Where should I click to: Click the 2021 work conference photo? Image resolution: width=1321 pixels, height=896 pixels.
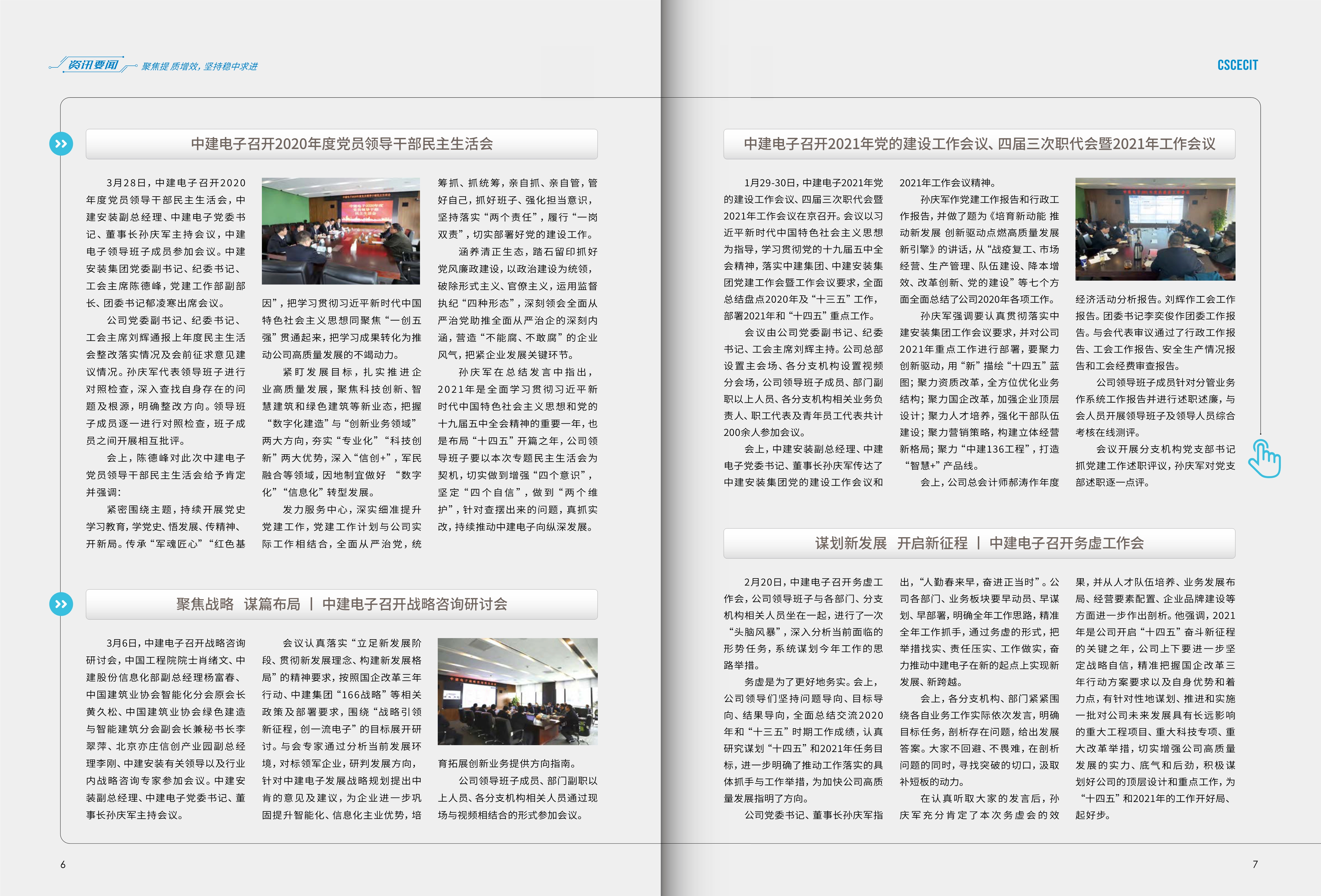pyautogui.click(x=1156, y=229)
